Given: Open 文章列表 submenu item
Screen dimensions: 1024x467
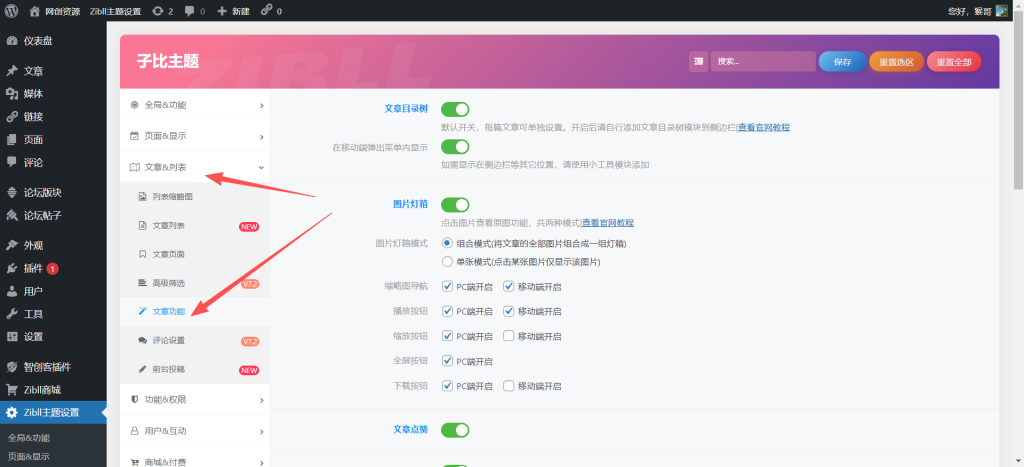Looking at the screenshot, I should pos(195,226).
